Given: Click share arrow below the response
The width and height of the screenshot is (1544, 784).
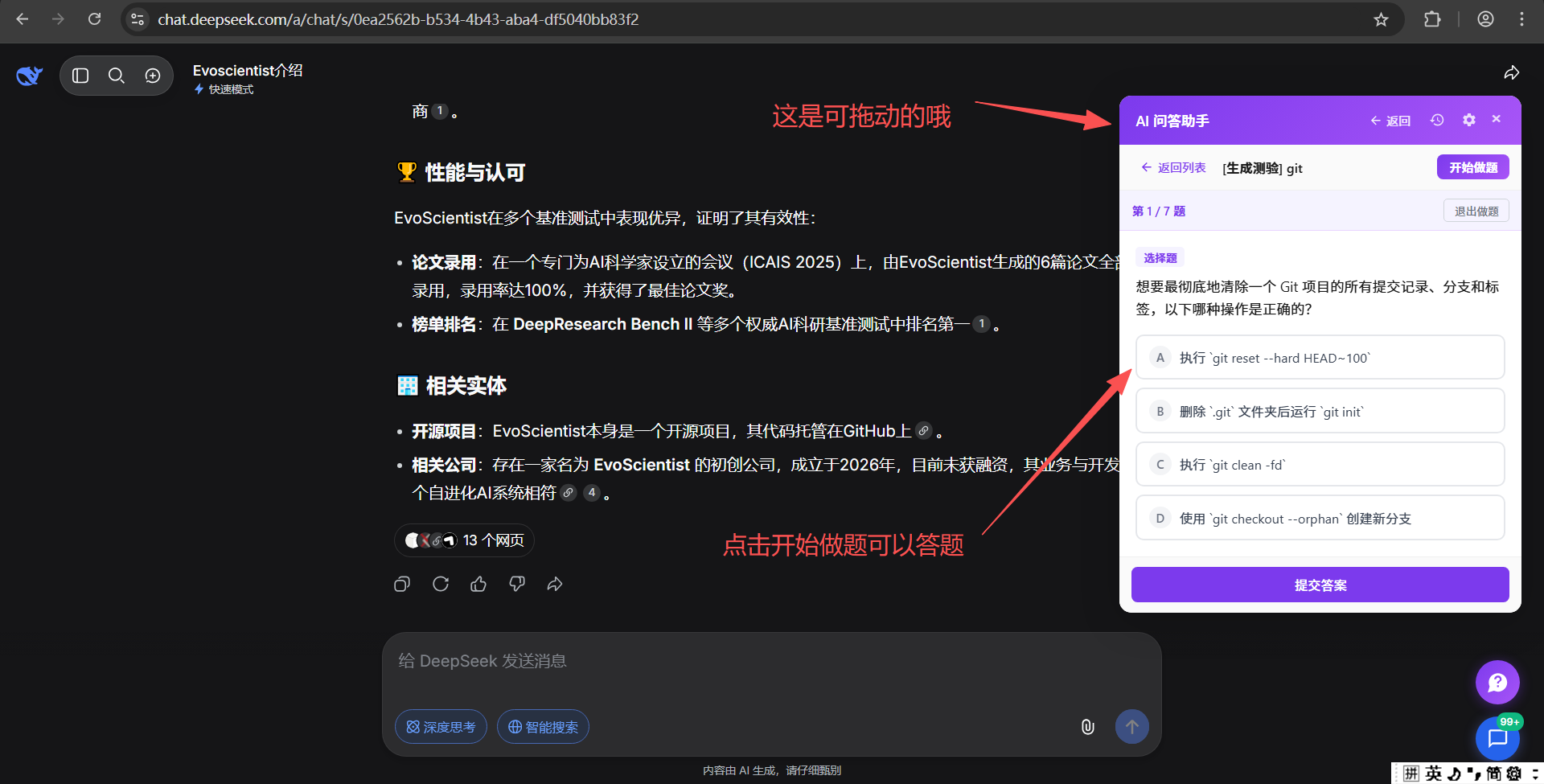Looking at the screenshot, I should [x=555, y=584].
